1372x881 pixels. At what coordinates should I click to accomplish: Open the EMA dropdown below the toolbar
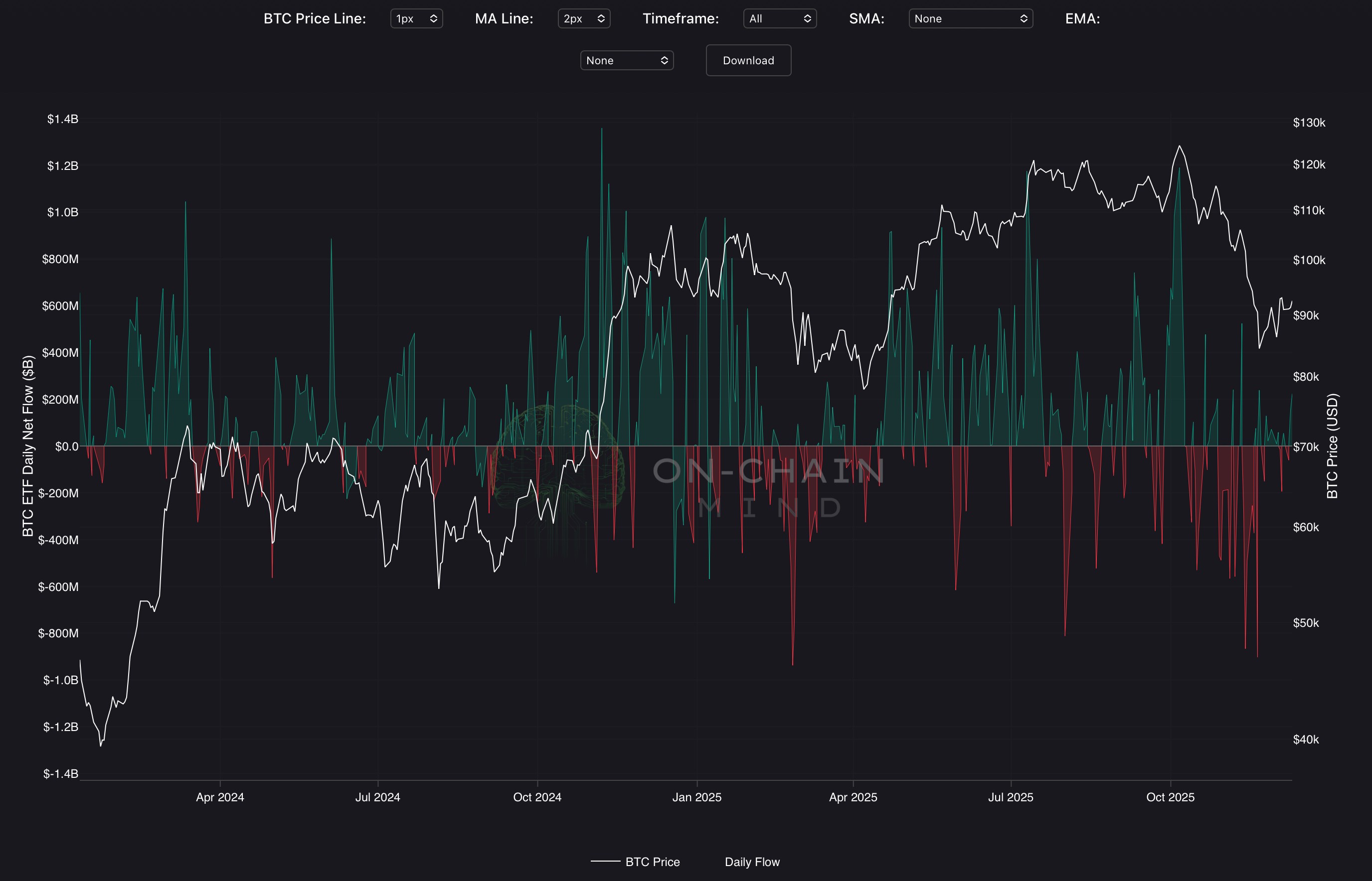(x=626, y=60)
